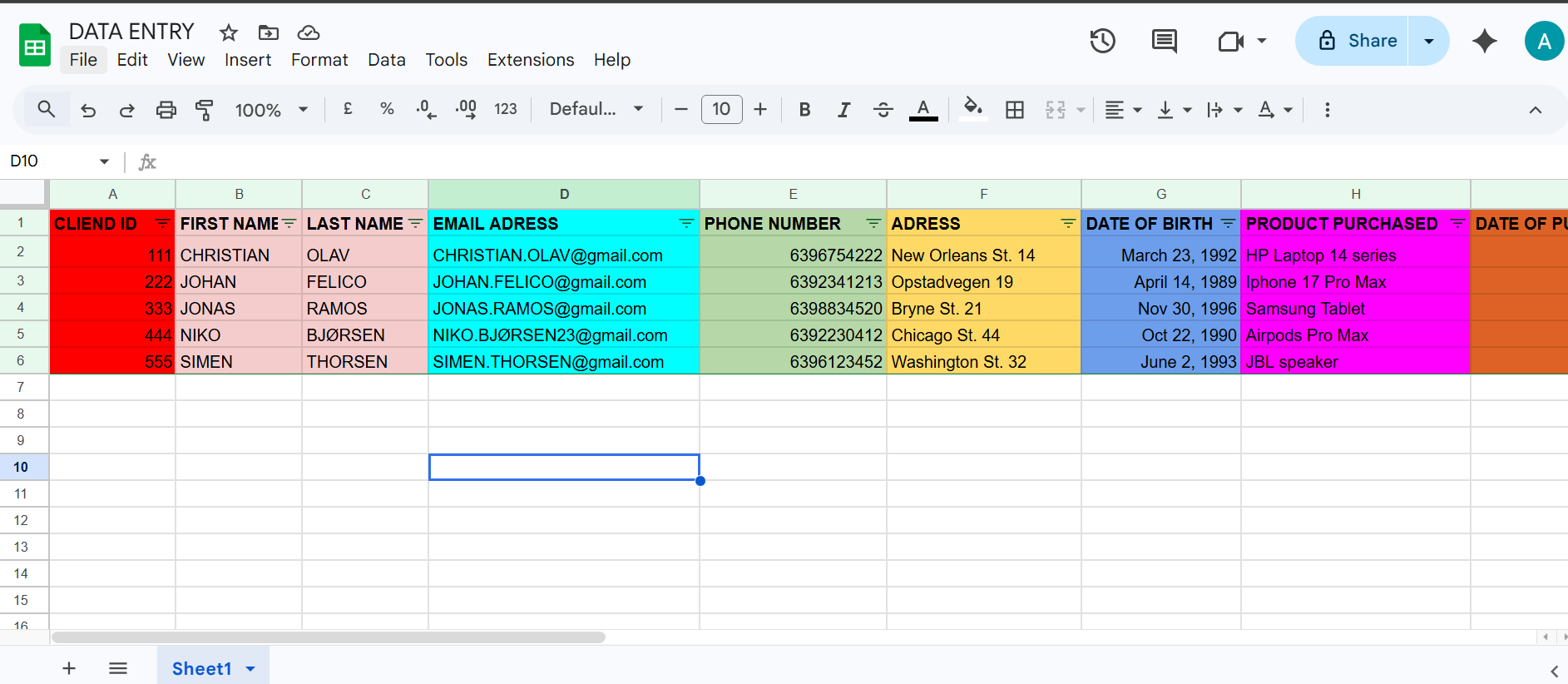This screenshot has height=684, width=1568.
Task: Toggle filter on FIRST NAME column
Action: pyautogui.click(x=289, y=224)
